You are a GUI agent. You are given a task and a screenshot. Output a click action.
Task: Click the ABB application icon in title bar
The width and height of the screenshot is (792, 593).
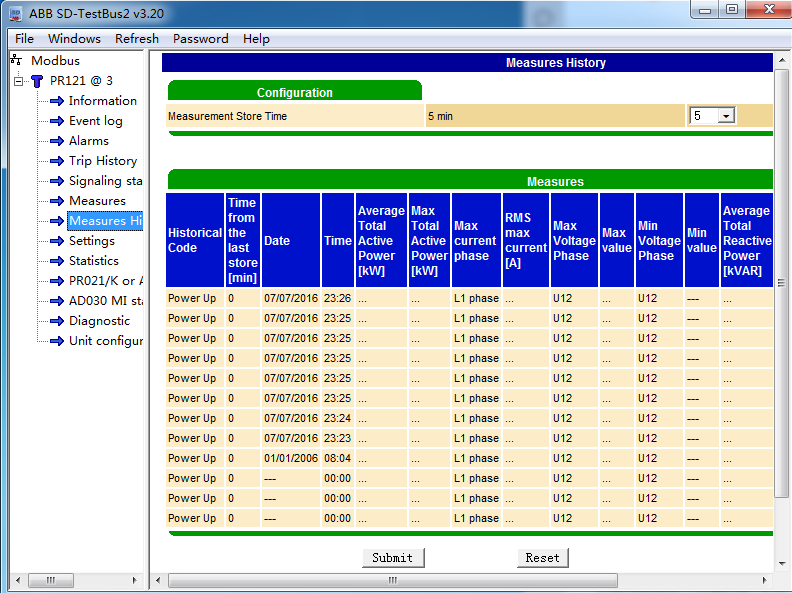tap(16, 14)
